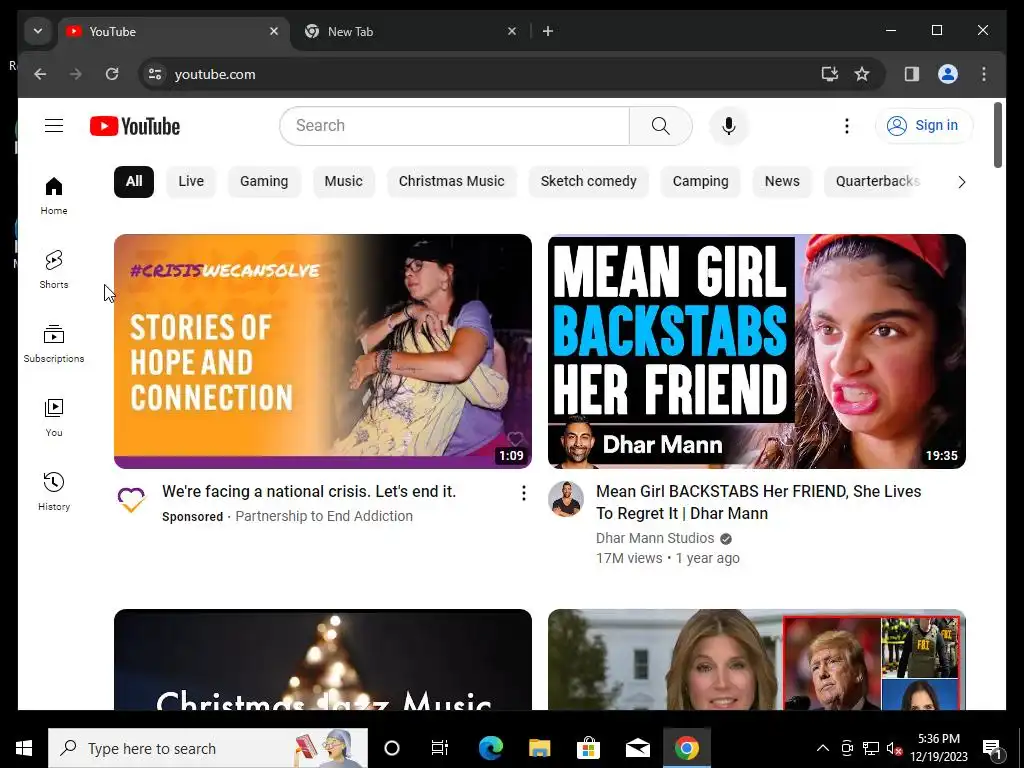
Task: Open Chrome profile avatar
Action: point(948,74)
